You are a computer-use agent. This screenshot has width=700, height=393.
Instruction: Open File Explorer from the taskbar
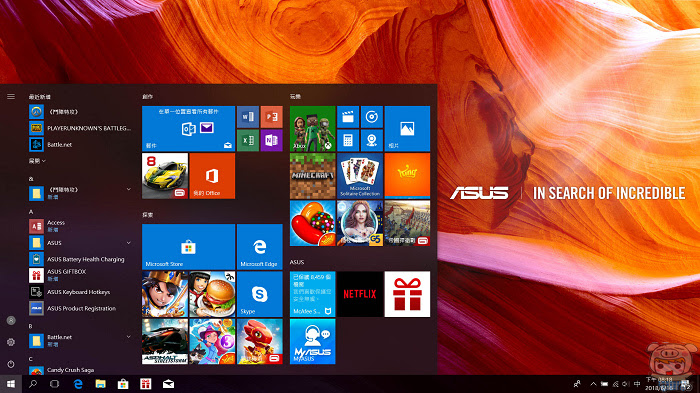click(x=100, y=384)
